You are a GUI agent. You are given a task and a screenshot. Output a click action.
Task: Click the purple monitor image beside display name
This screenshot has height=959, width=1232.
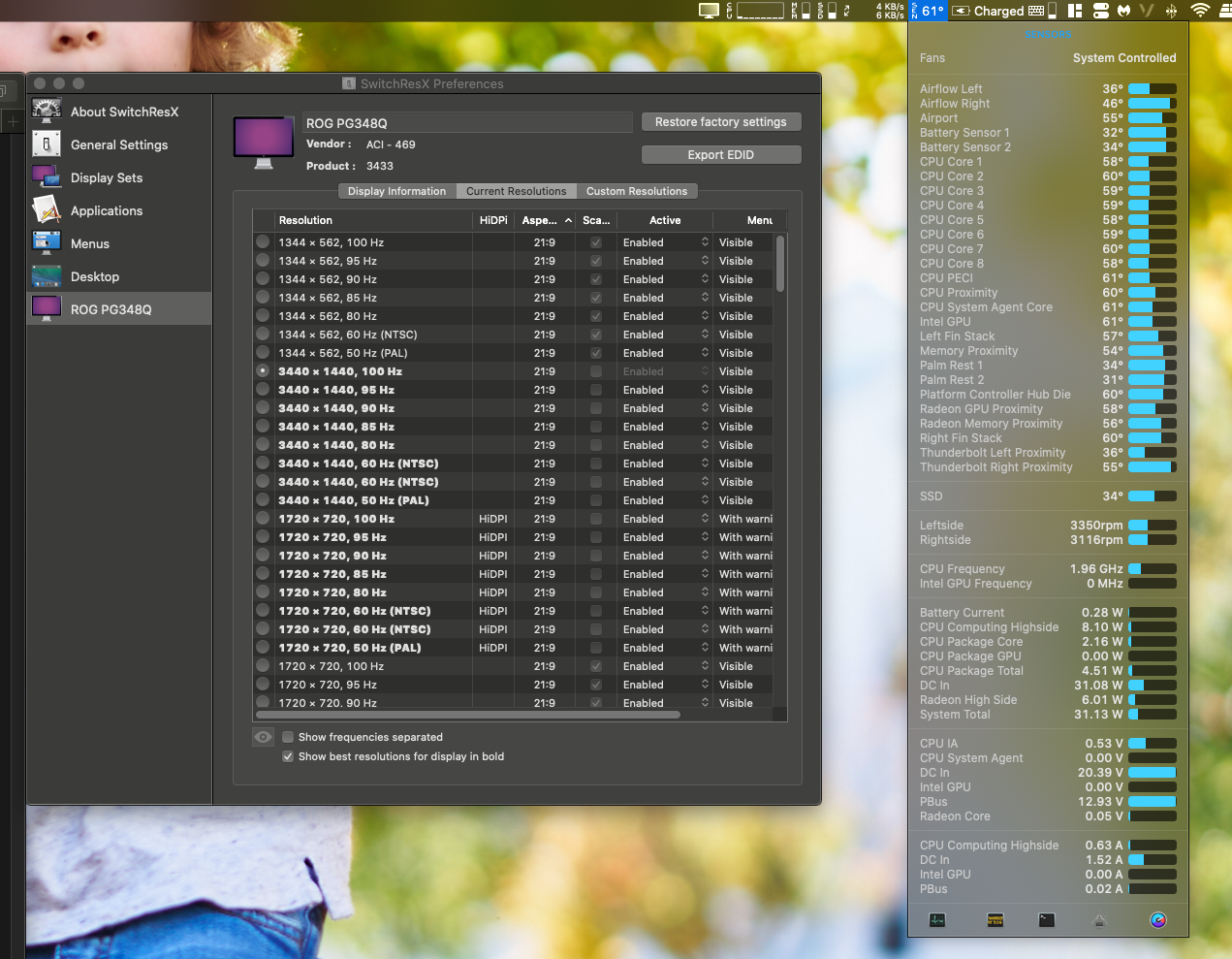coord(264,143)
